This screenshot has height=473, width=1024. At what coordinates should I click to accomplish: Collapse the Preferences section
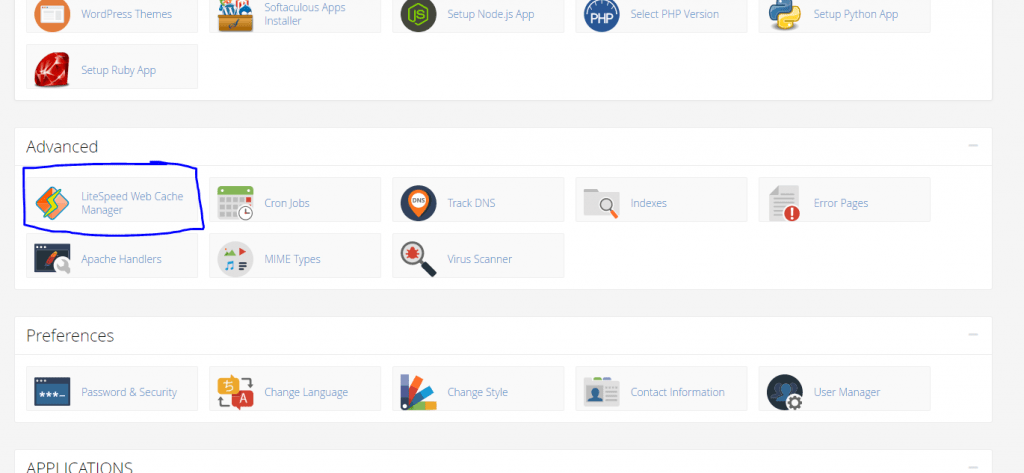coord(973,335)
